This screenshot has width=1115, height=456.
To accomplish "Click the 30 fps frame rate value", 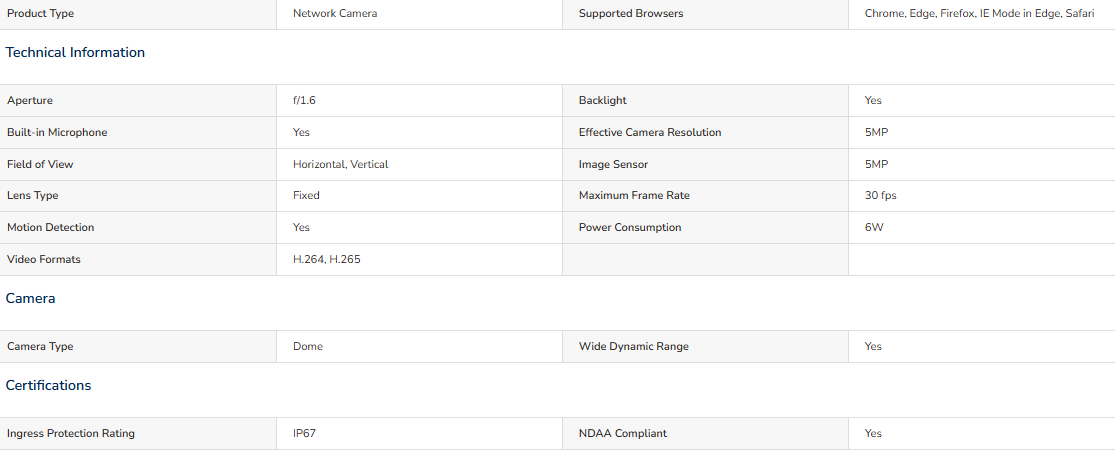I will tap(880, 195).
